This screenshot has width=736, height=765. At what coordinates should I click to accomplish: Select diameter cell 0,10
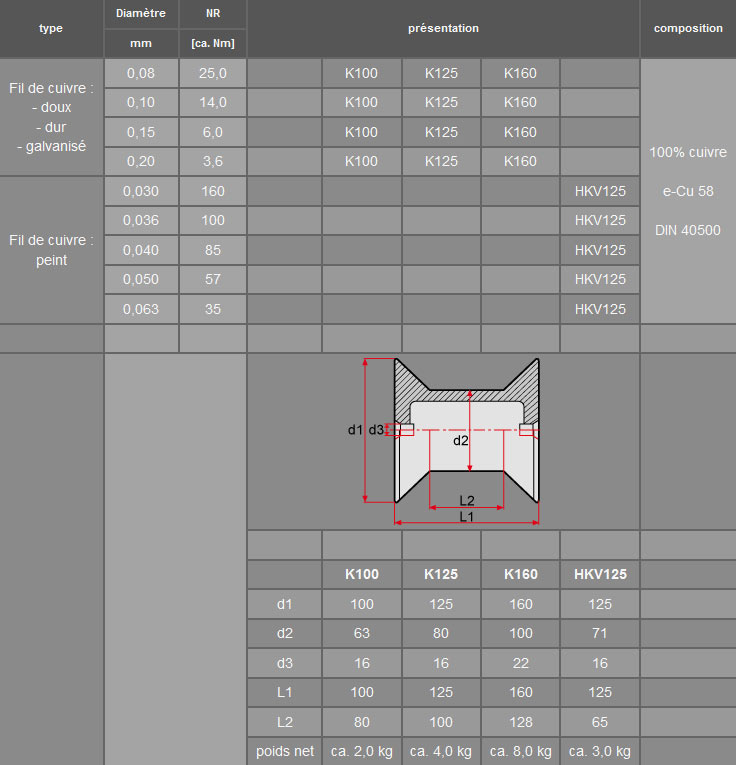[x=141, y=102]
